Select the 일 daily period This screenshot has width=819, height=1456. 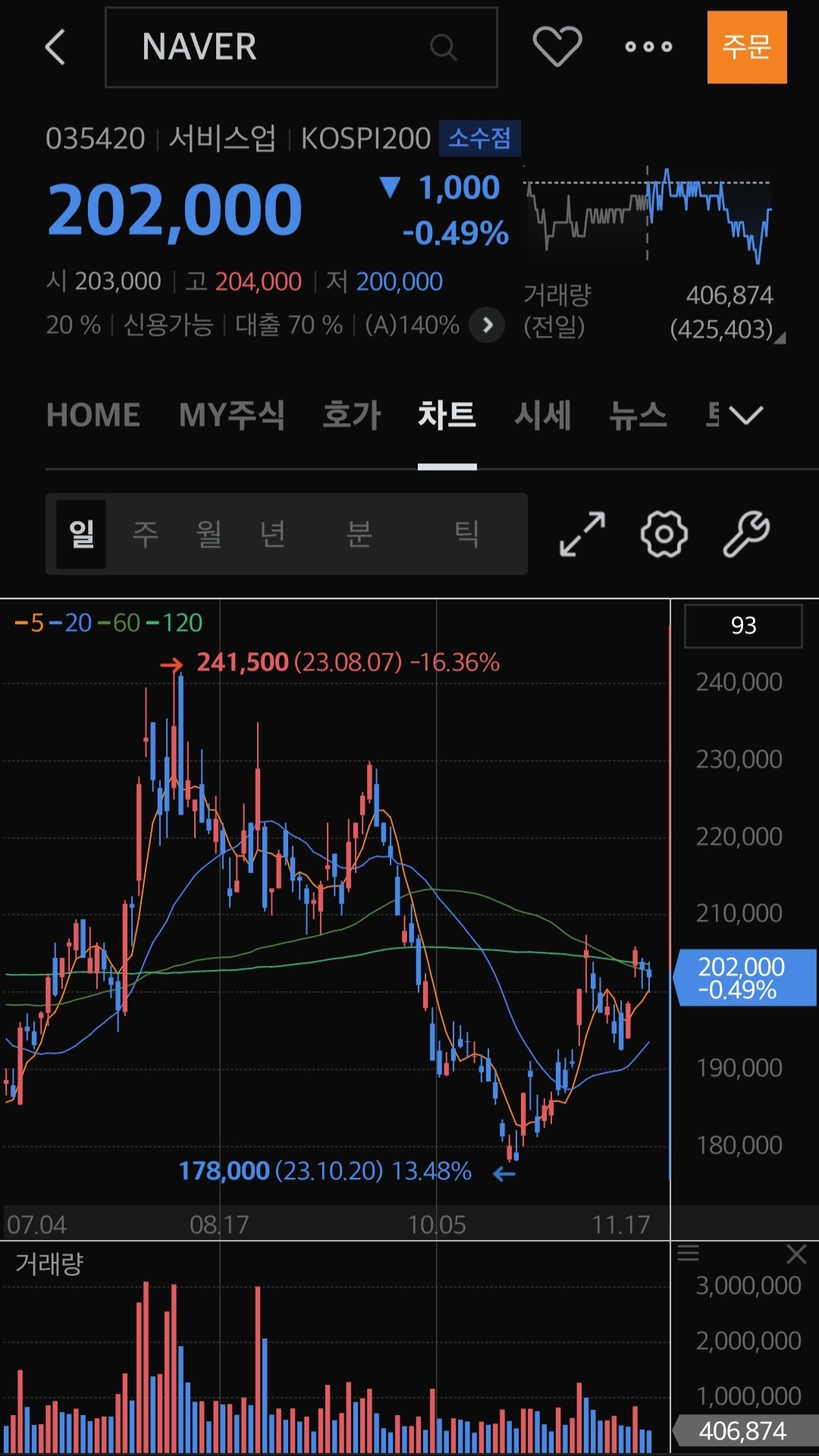(81, 534)
